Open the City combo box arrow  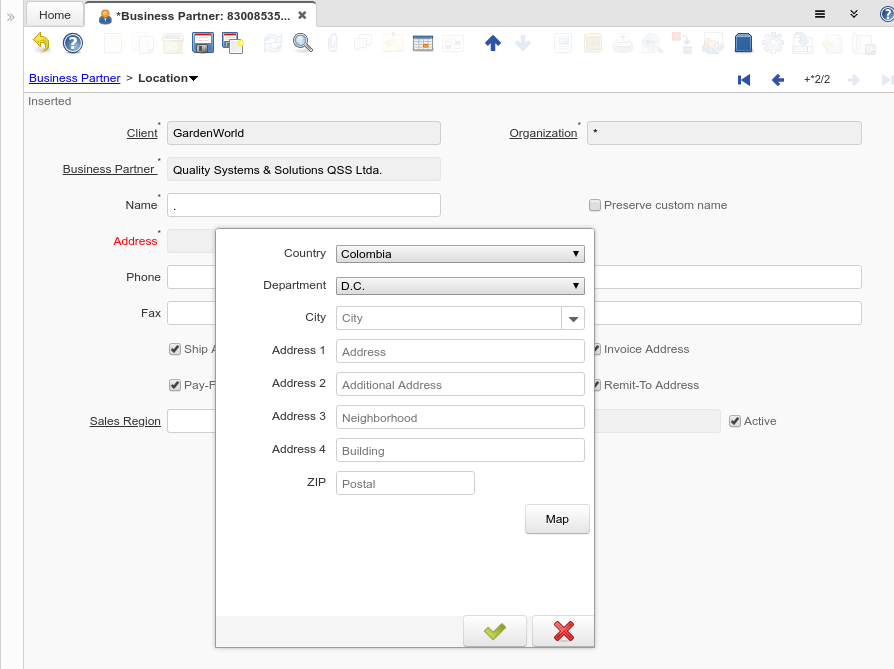click(574, 318)
